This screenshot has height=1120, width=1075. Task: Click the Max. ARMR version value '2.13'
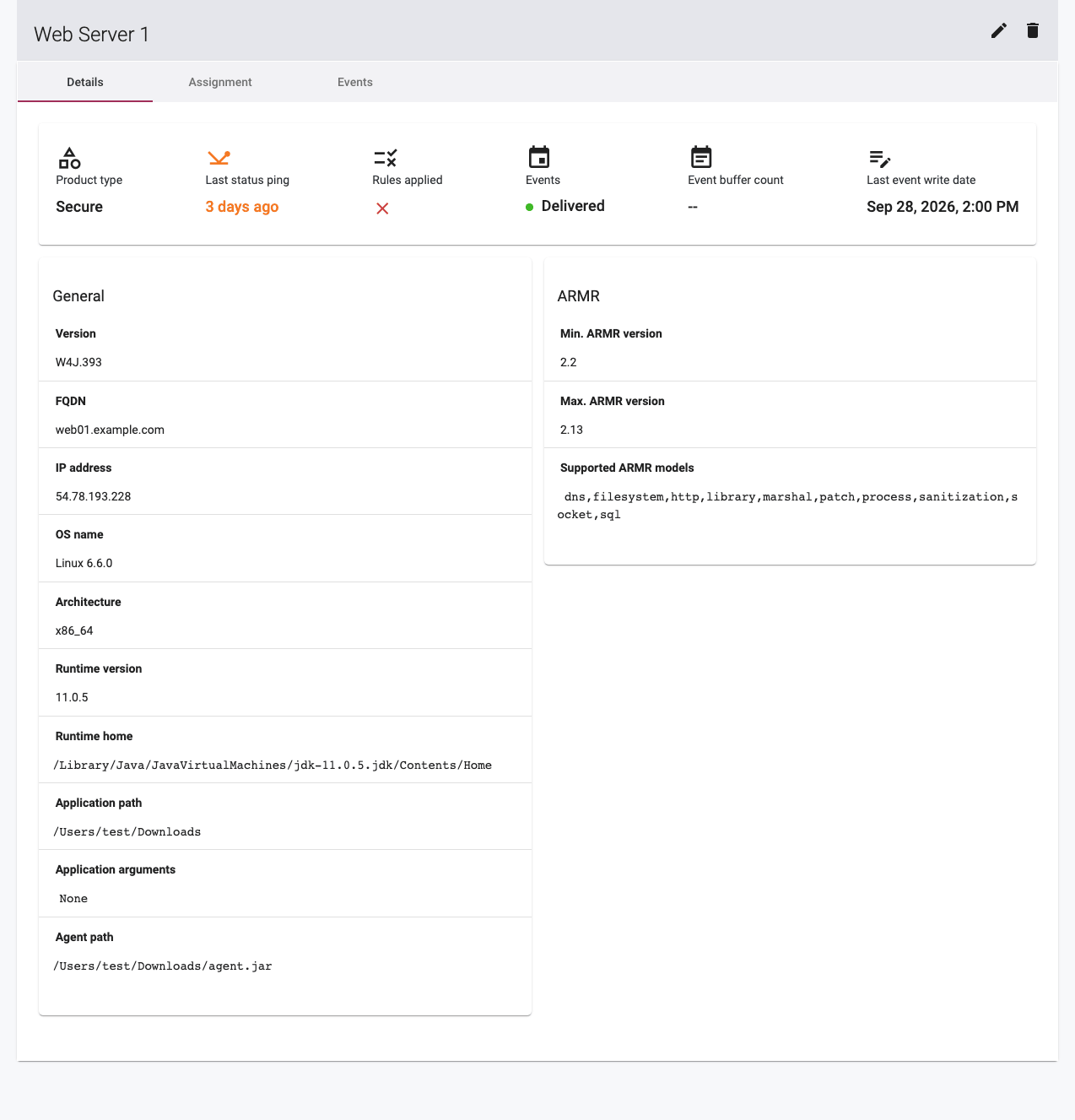click(571, 430)
